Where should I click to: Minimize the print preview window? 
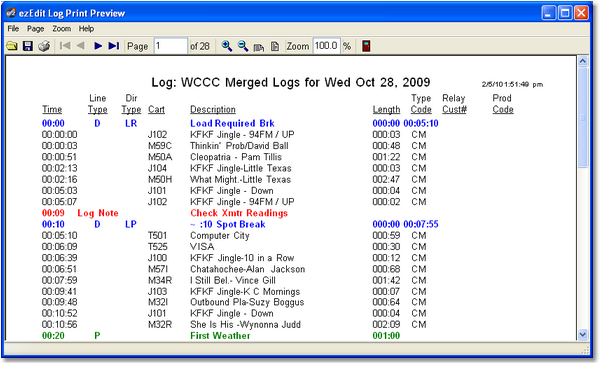tap(549, 13)
